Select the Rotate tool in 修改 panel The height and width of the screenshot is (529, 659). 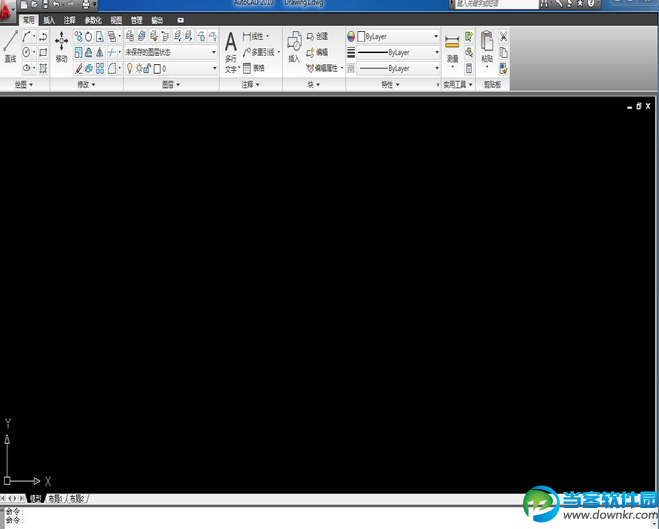89,37
